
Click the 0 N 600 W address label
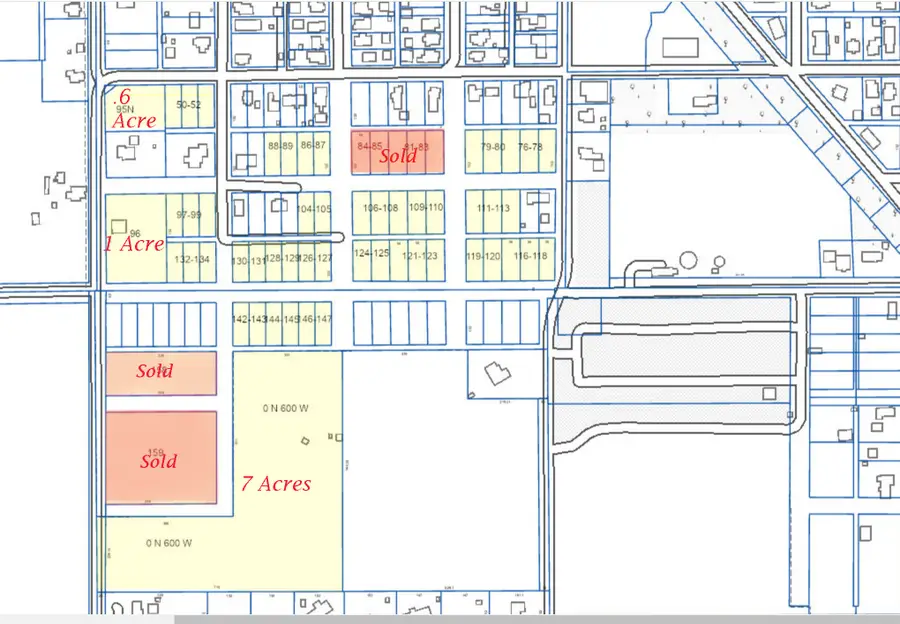coord(284,408)
